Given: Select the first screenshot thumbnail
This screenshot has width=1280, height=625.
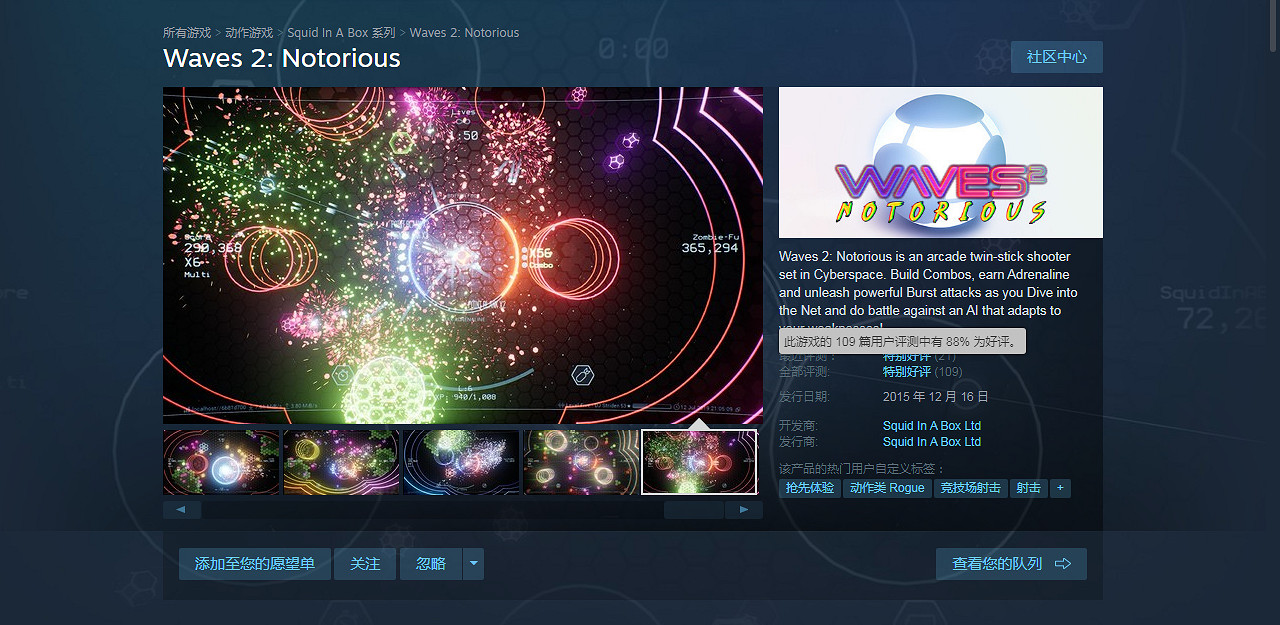Looking at the screenshot, I should 221,462.
